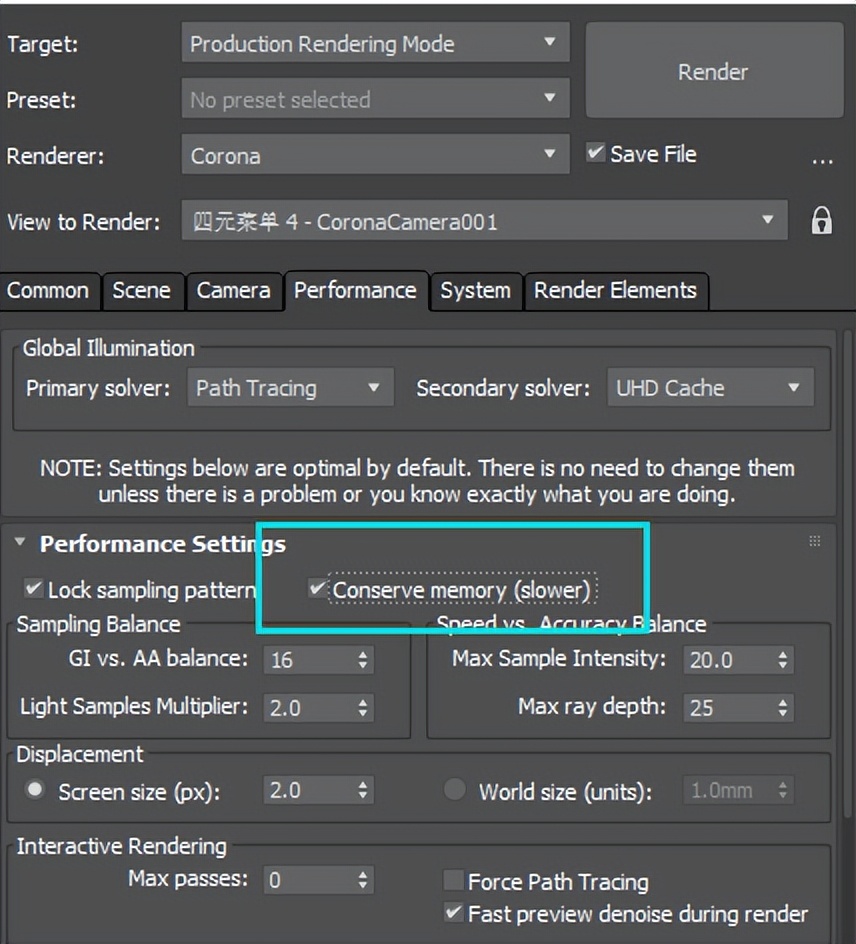856x944 pixels.
Task: Open Secondary solver dropdown
Action: 710,387
